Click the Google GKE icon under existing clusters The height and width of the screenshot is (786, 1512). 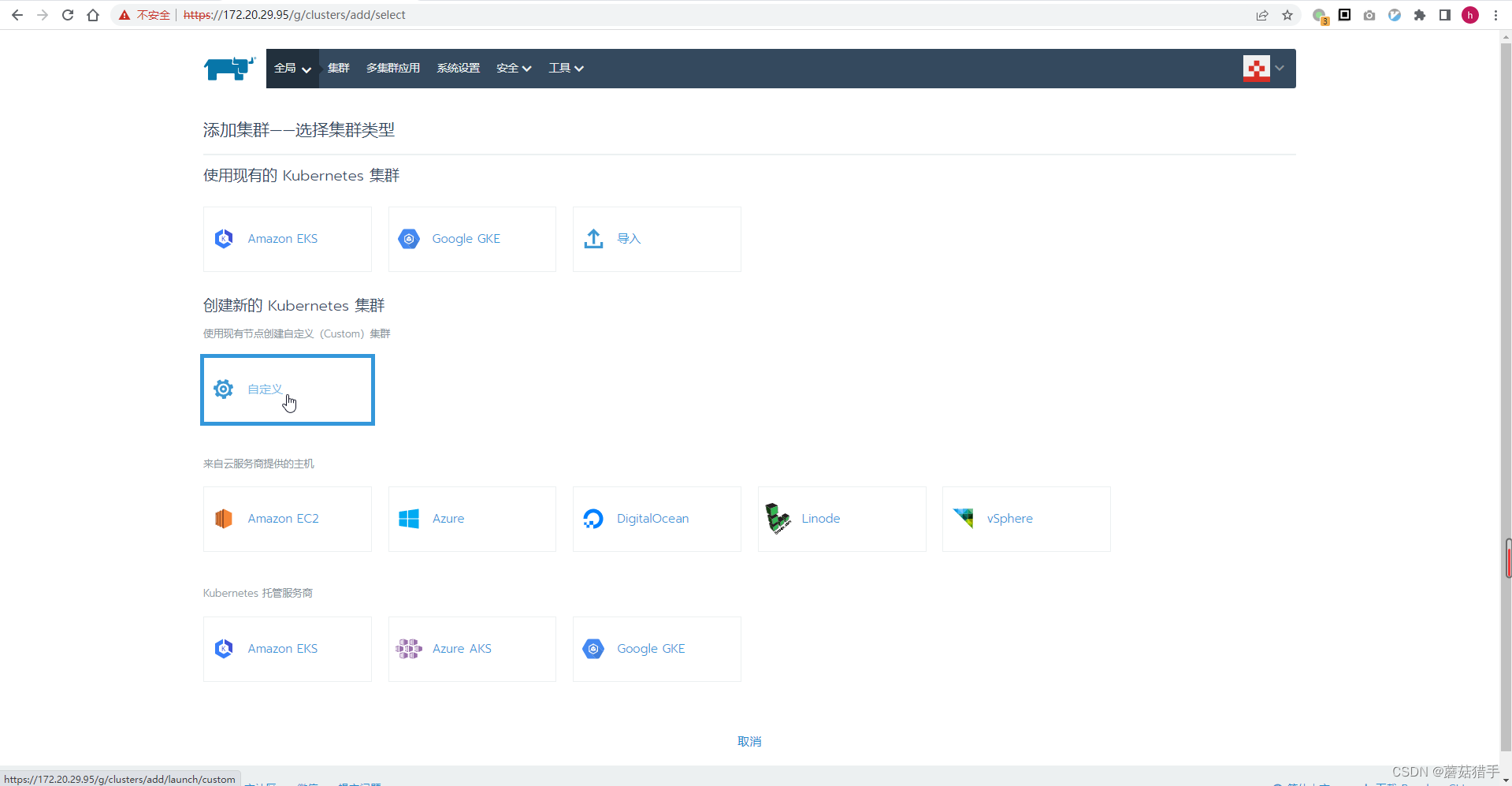coord(409,239)
